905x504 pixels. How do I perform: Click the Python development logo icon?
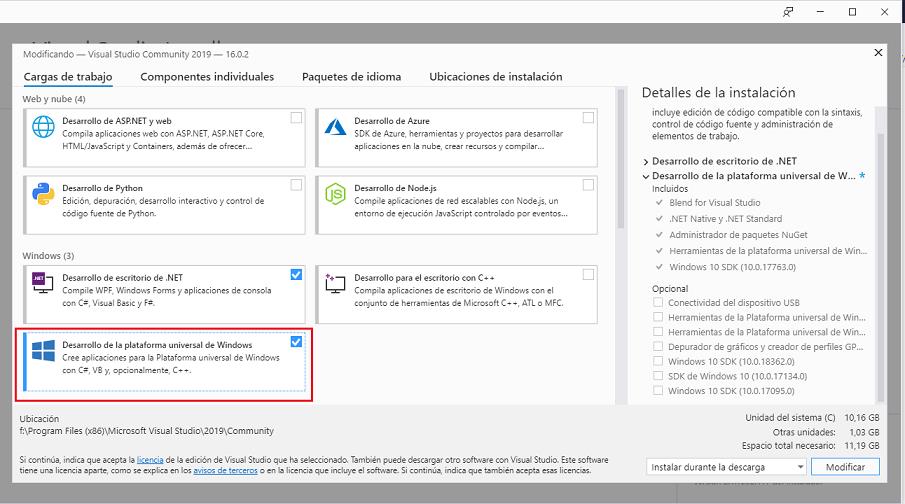[x=43, y=194]
